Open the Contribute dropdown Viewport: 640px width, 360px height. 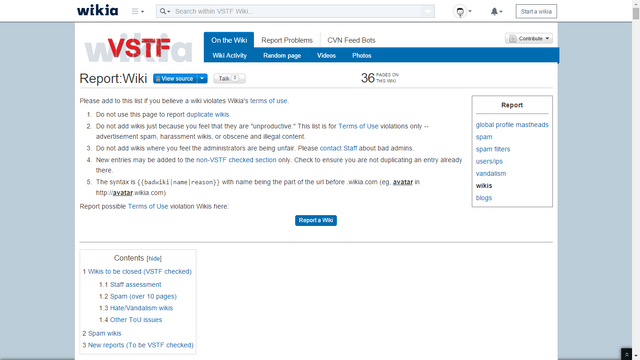coord(529,38)
